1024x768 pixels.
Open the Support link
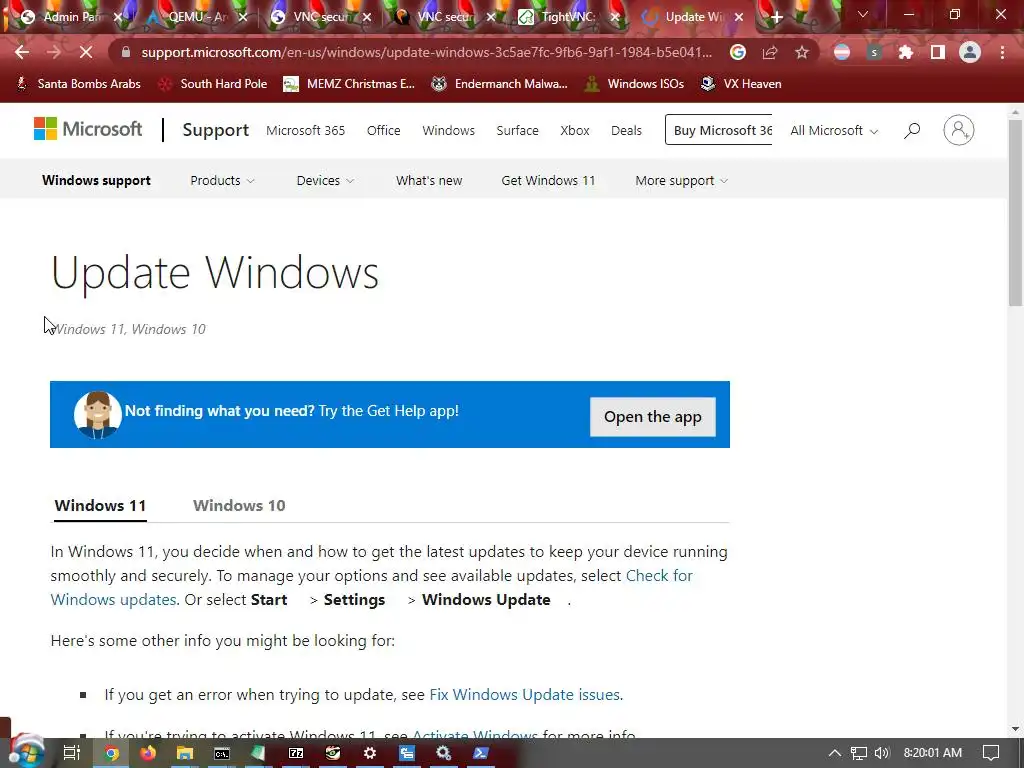point(216,130)
